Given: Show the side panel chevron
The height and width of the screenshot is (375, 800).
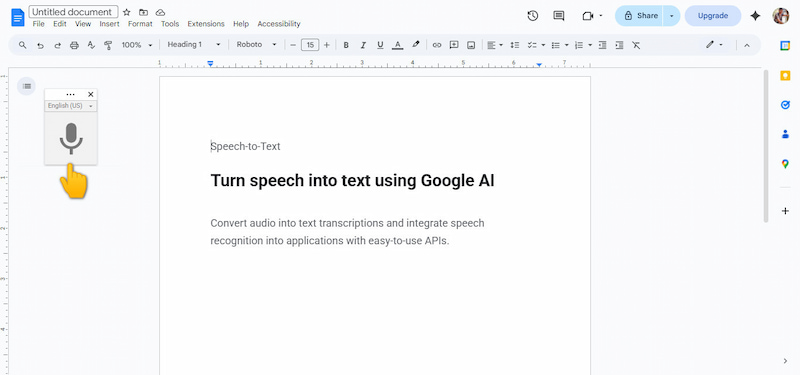Looking at the screenshot, I should pos(785,361).
